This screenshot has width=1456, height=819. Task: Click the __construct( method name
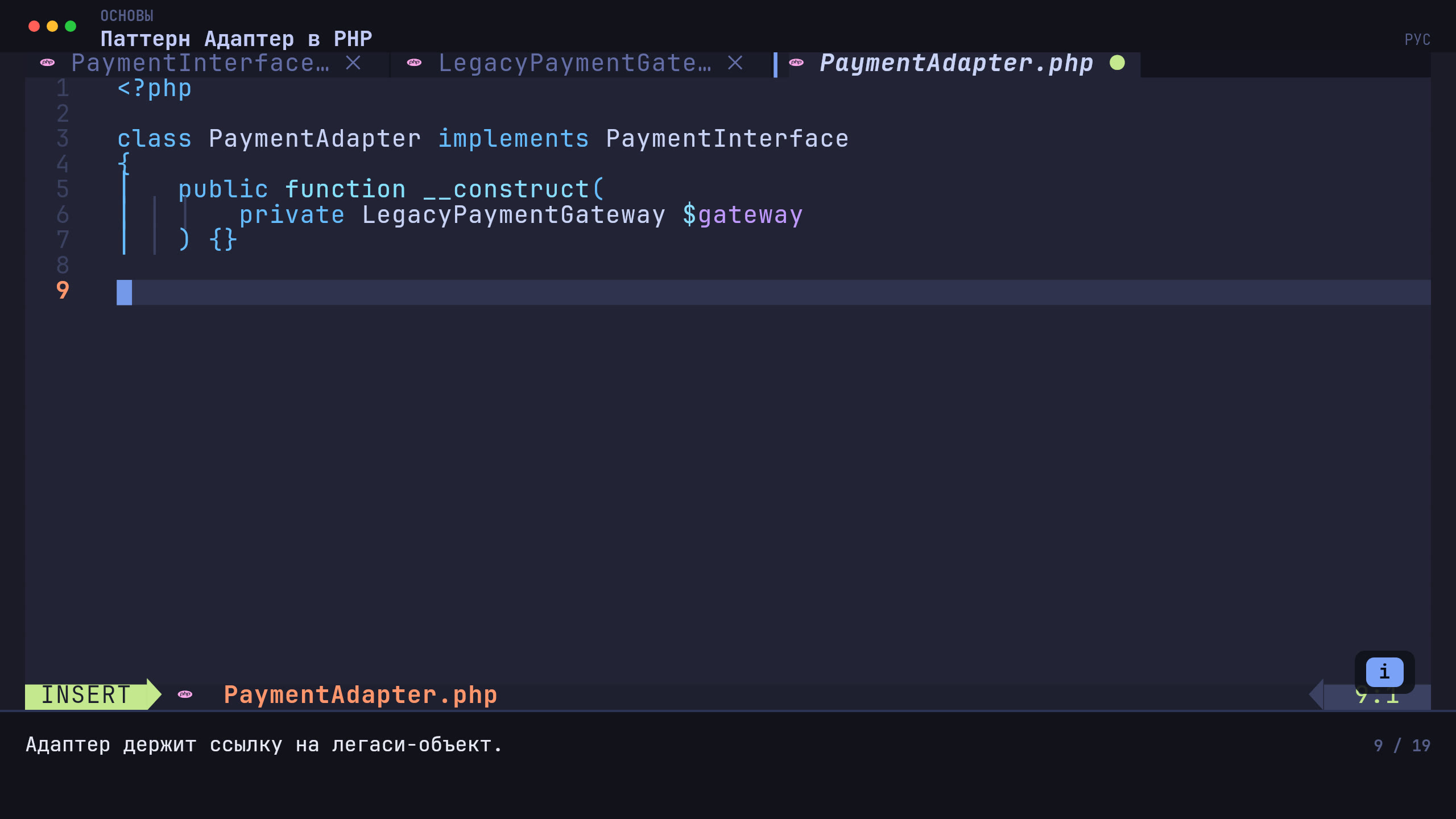point(514,189)
